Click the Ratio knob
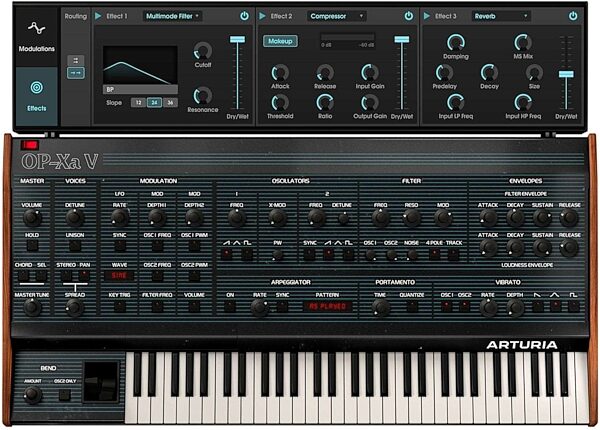 325,103
